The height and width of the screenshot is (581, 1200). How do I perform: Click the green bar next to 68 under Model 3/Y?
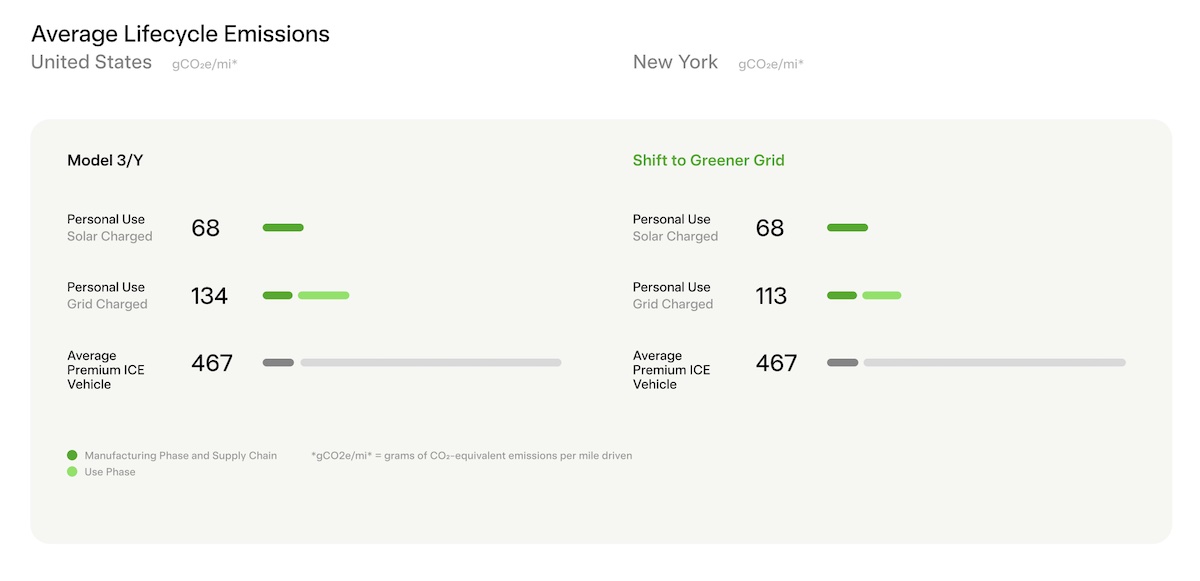point(283,228)
